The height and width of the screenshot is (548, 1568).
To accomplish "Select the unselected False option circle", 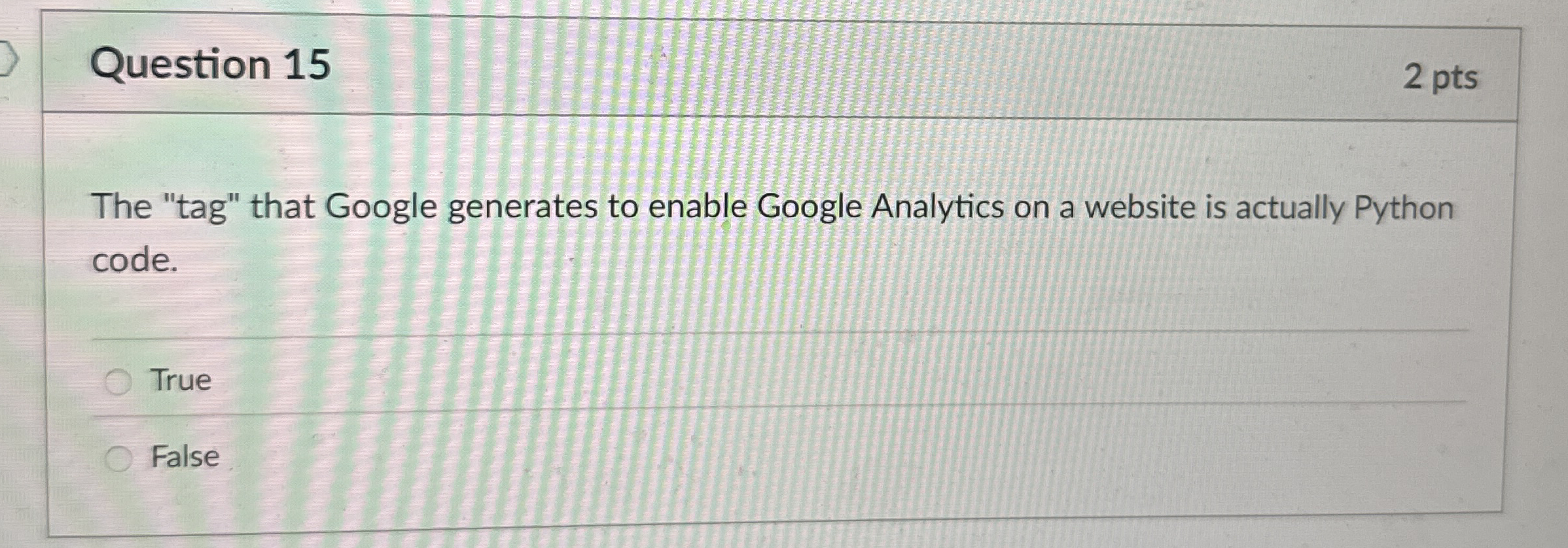I will pos(118,458).
